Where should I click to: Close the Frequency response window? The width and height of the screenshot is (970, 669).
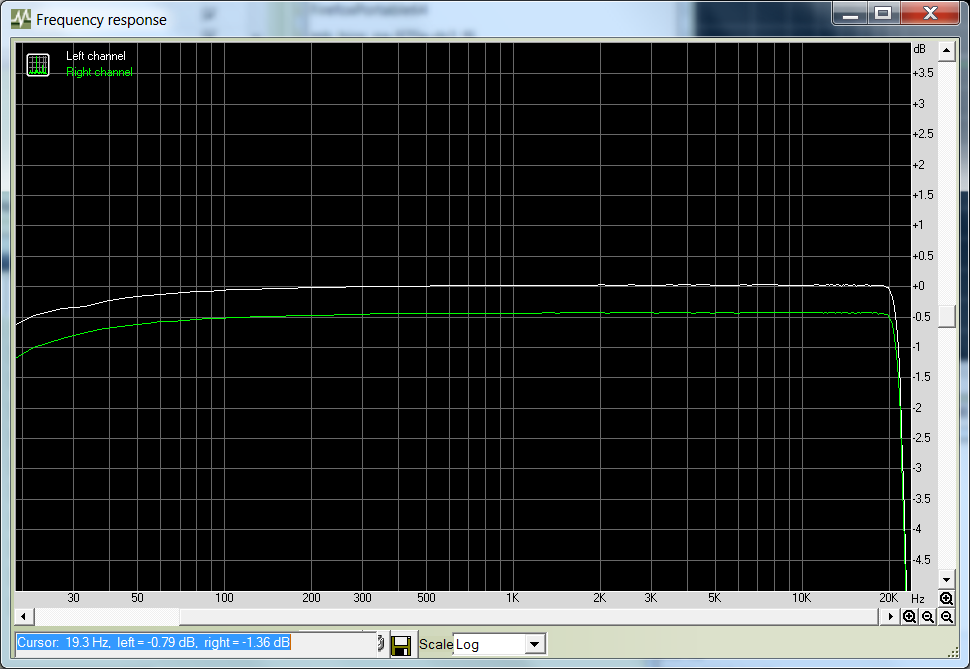tap(930, 13)
